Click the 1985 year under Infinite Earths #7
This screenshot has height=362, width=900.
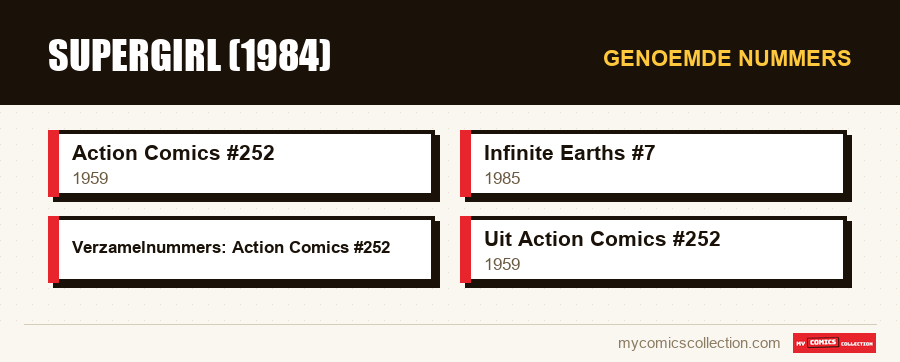(502, 178)
